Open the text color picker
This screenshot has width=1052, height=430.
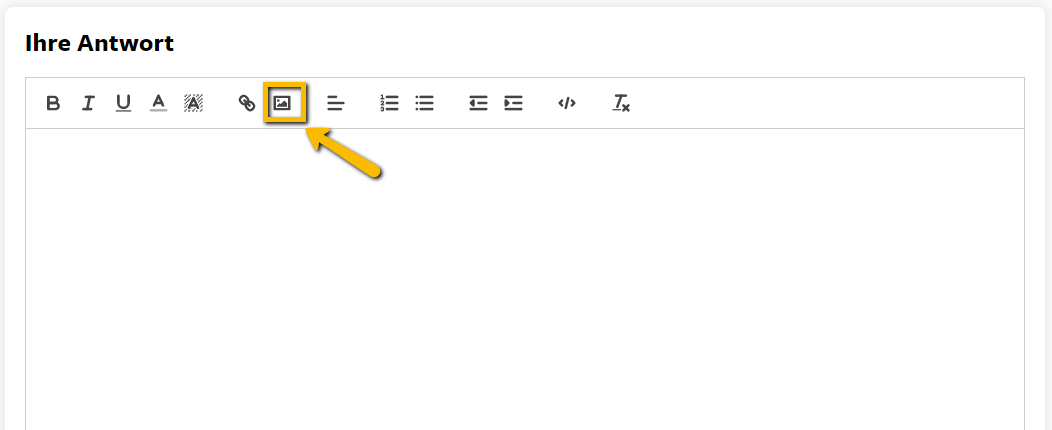(158, 103)
